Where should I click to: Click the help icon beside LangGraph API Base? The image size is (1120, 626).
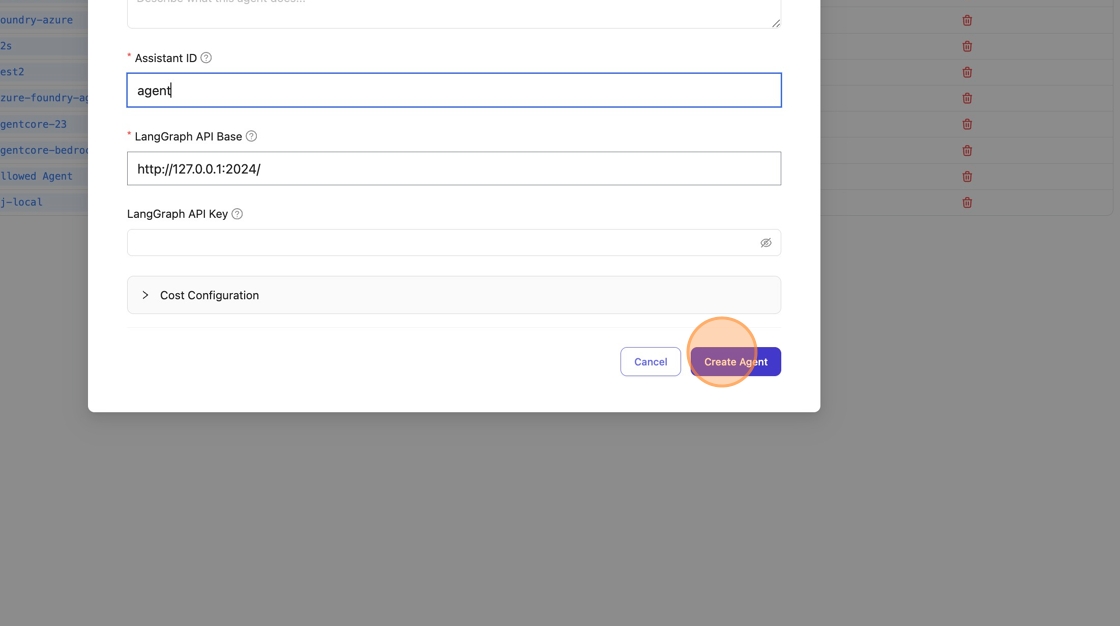pos(251,136)
